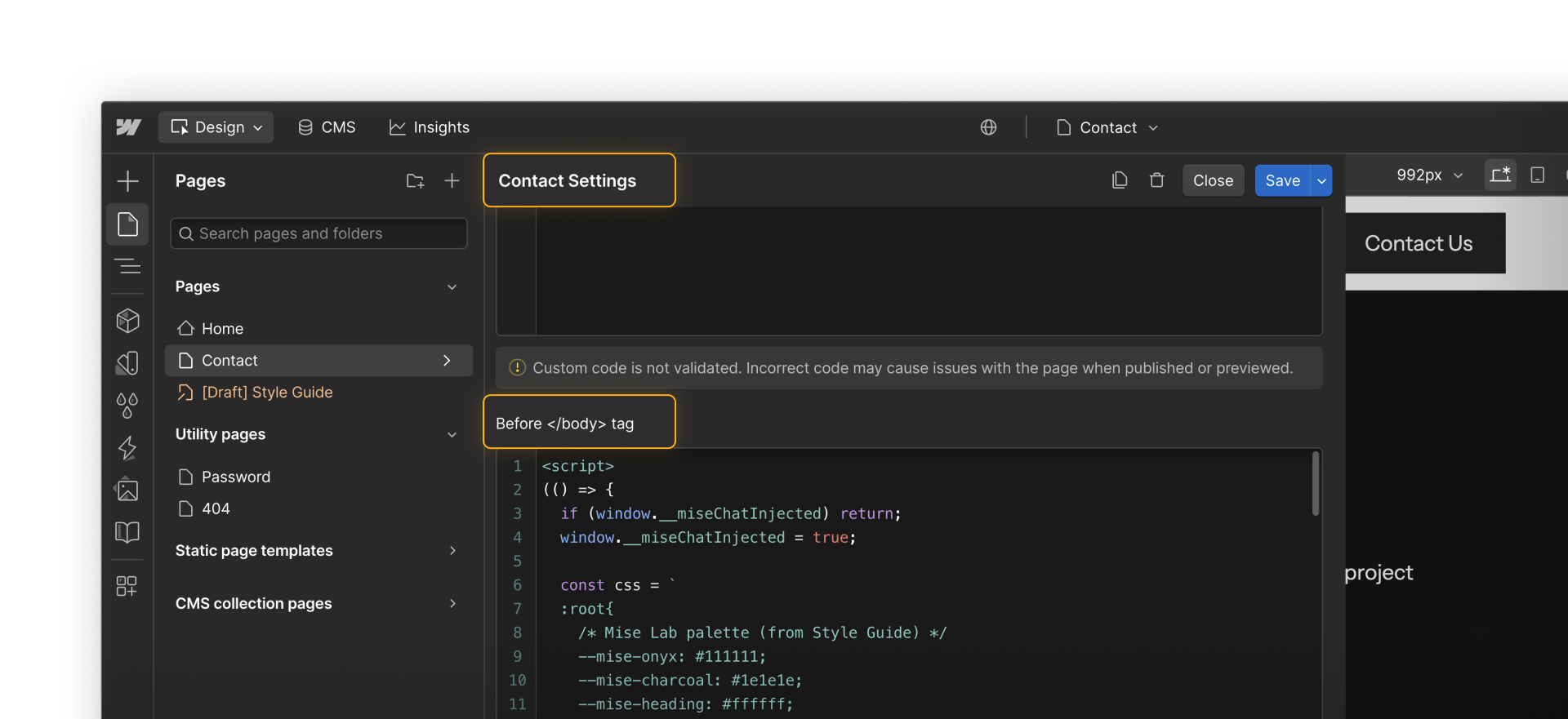Click the Close settings button
Viewport: 1568px width, 719px height.
[1213, 181]
